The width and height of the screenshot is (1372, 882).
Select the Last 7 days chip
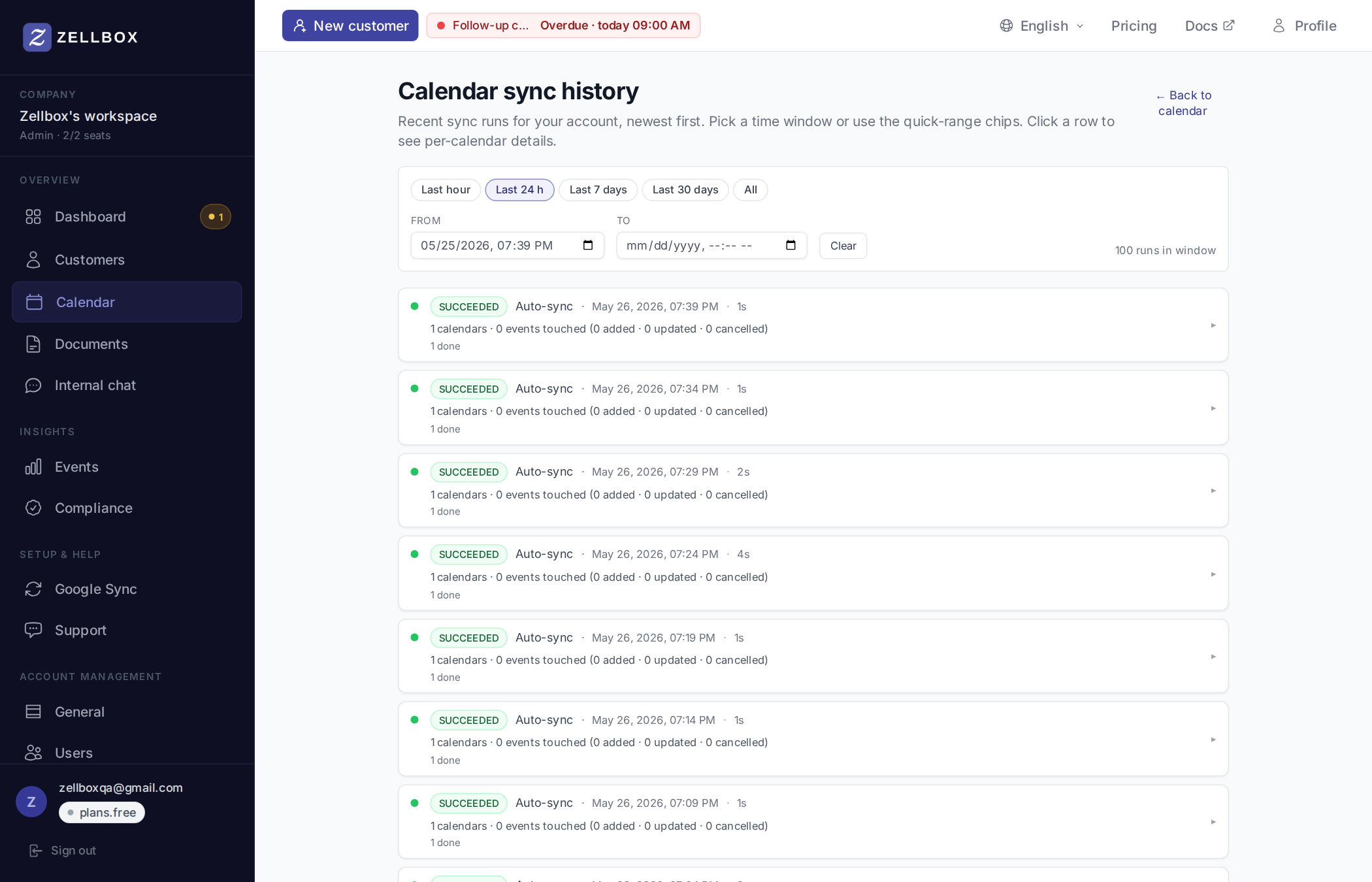pyautogui.click(x=598, y=190)
